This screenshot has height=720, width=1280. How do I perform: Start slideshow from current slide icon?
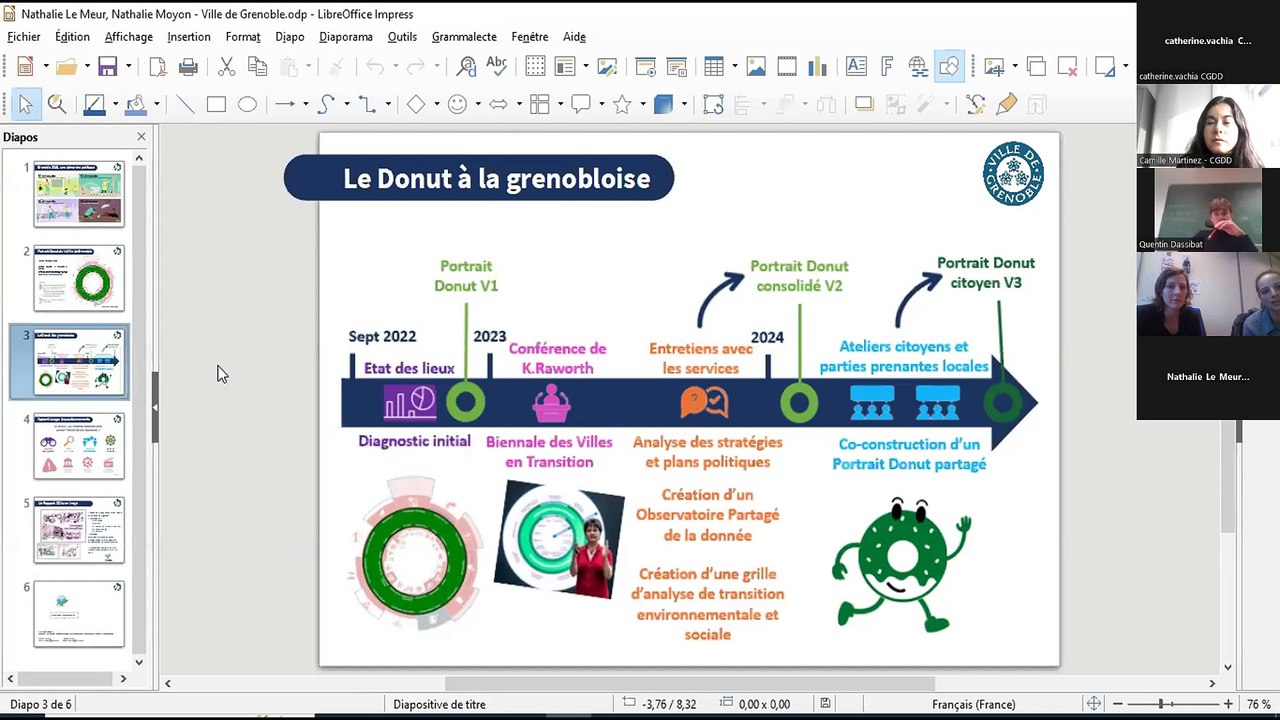tap(676, 67)
